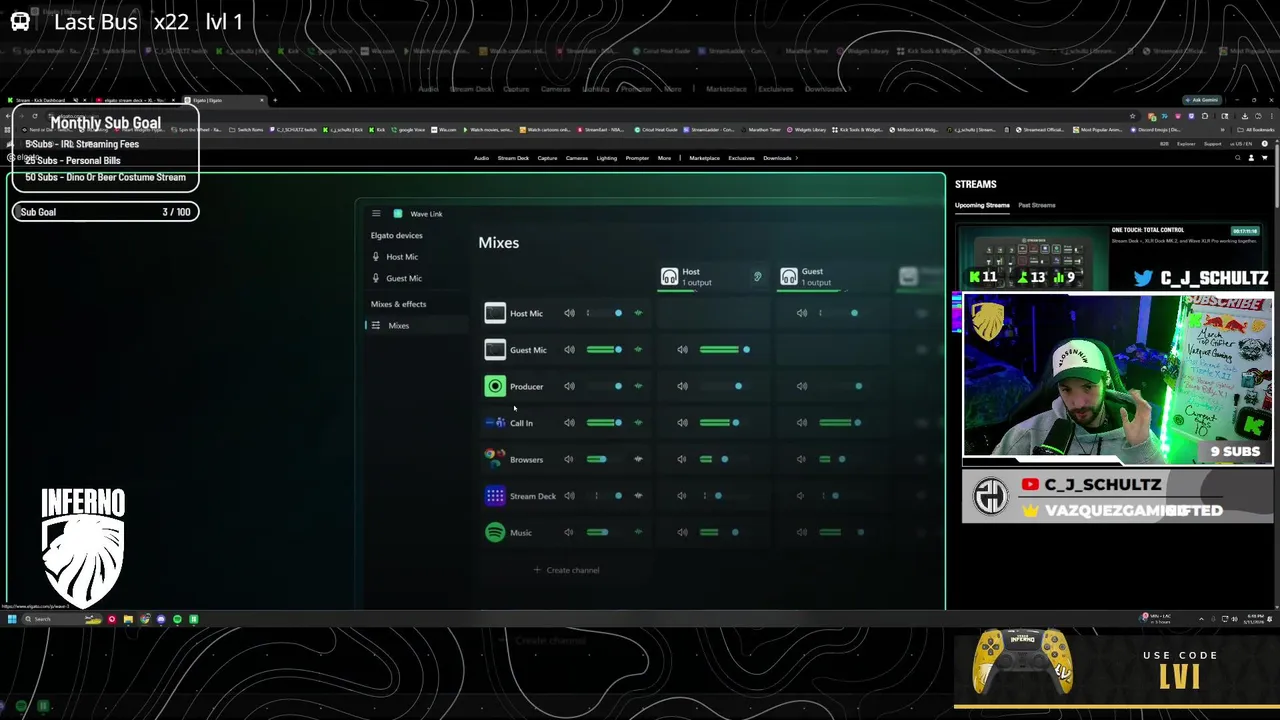Open the Capture nav menu item
Screen dimensions: 1280x720
pyautogui.click(x=547, y=158)
